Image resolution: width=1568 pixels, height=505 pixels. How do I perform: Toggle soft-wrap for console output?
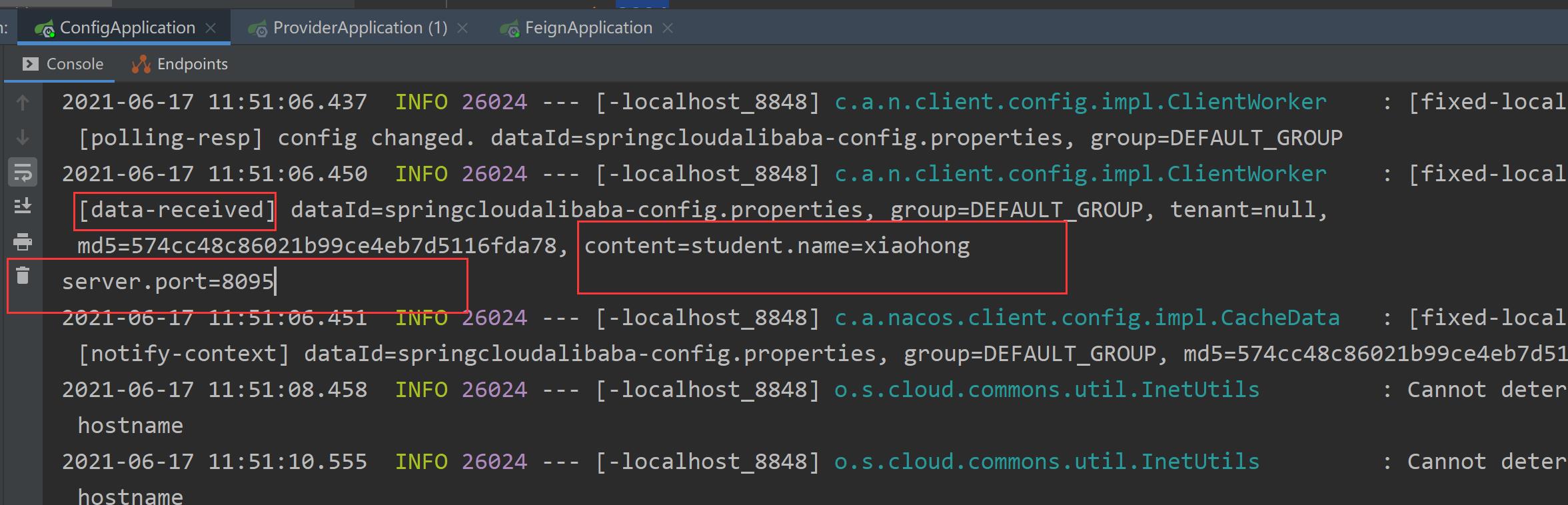[23, 173]
